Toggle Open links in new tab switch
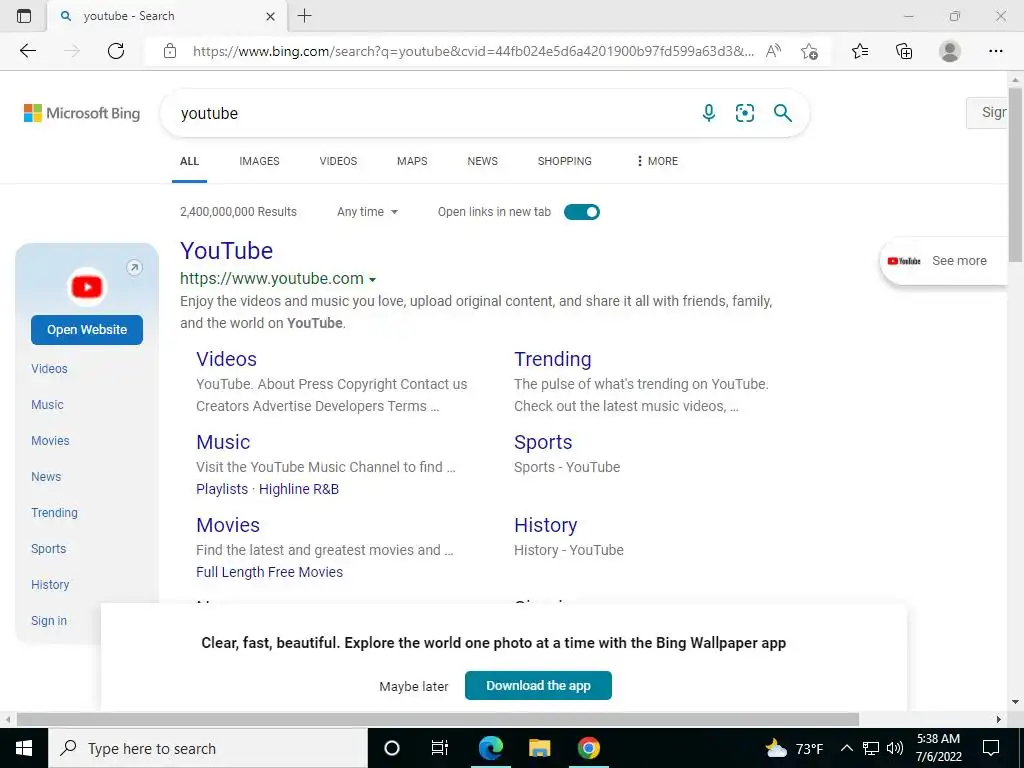The height and width of the screenshot is (768, 1024). coord(581,212)
